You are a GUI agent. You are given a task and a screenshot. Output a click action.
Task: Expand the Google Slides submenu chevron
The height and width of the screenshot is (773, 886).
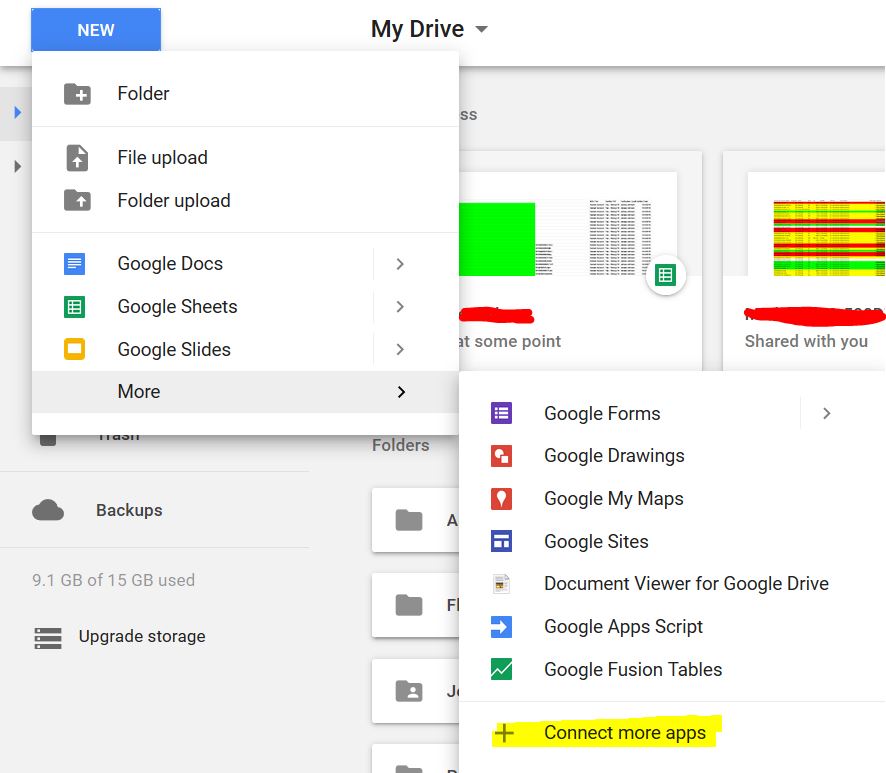(x=400, y=349)
